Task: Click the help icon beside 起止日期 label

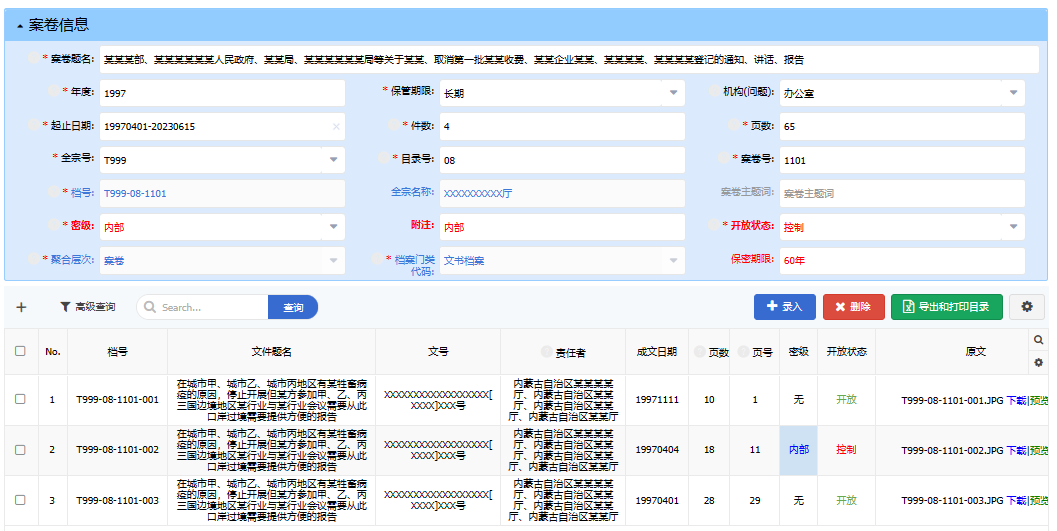Action: tap(34, 125)
